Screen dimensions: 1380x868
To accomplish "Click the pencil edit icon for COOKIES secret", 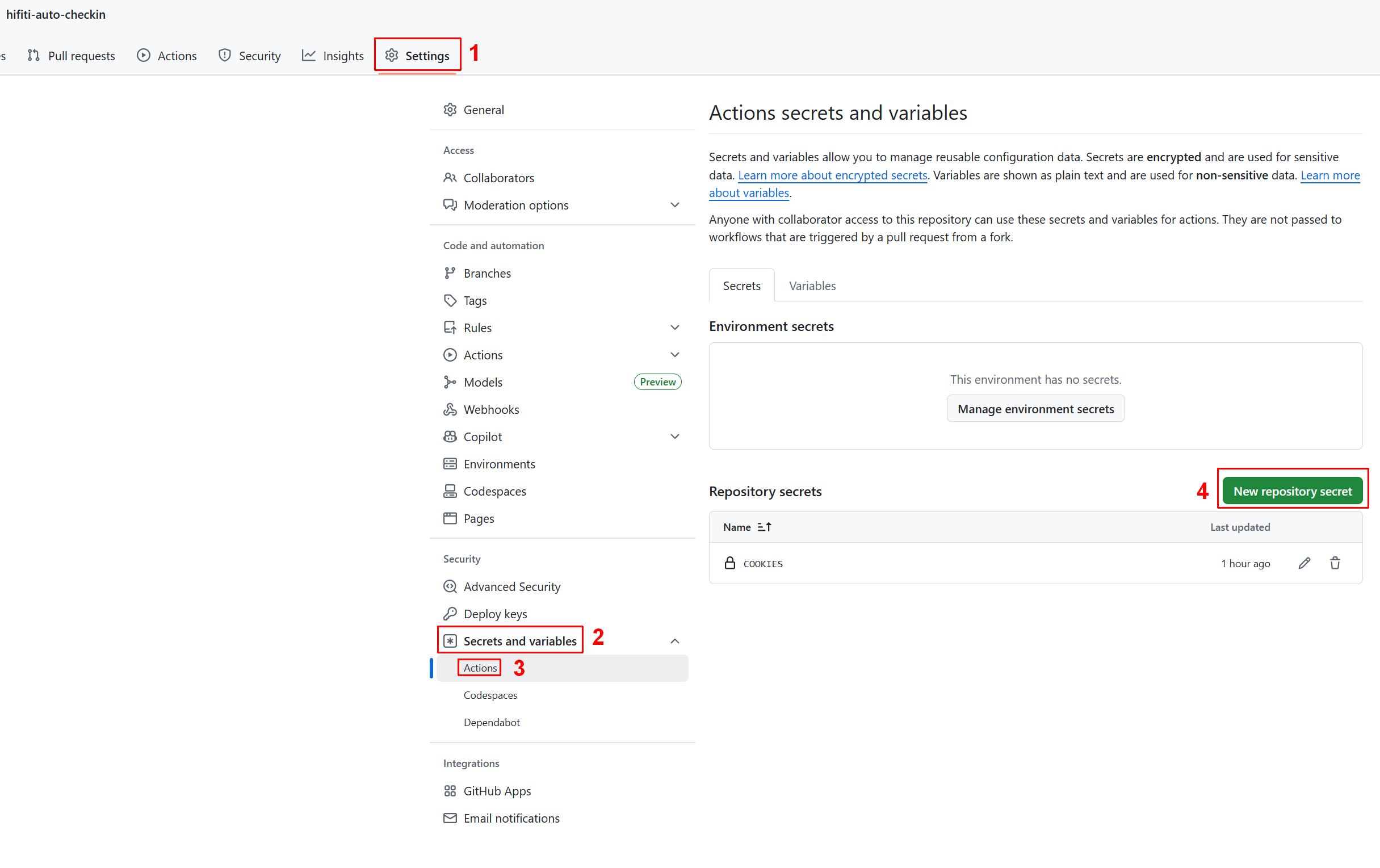I will tap(1304, 563).
